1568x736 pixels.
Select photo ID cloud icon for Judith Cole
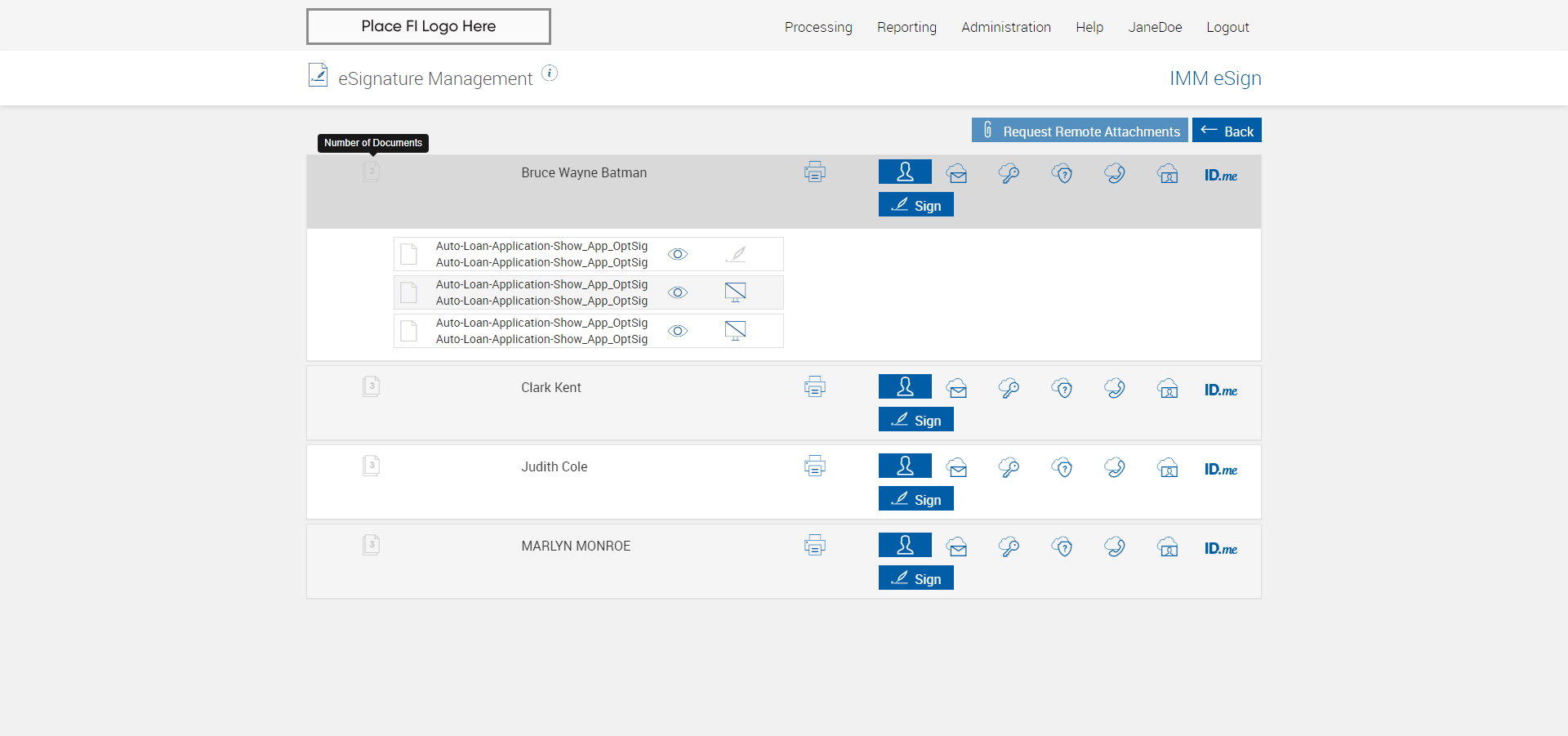[1168, 467]
